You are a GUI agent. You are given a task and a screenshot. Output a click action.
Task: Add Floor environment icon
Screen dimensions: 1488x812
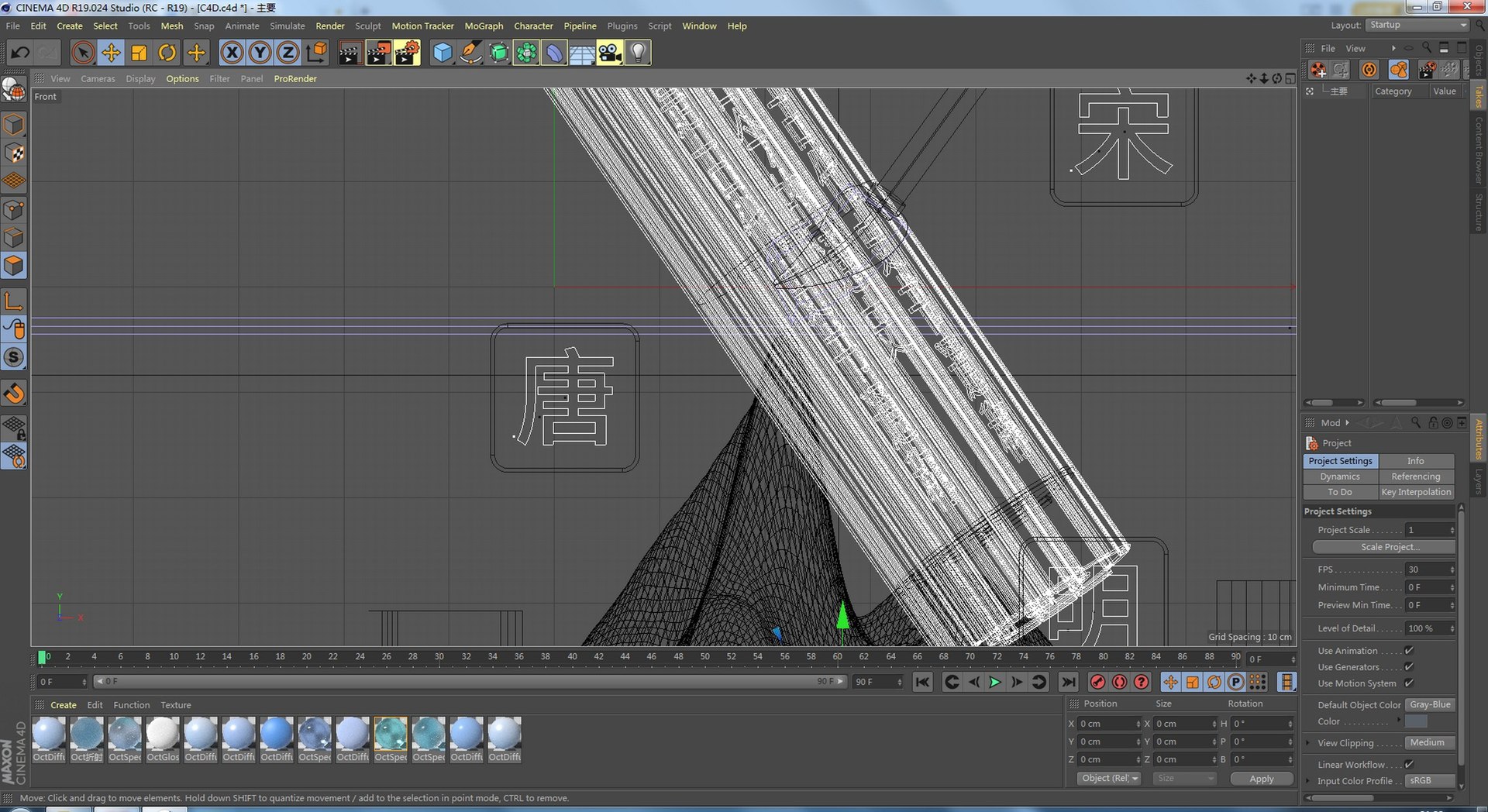pos(582,53)
